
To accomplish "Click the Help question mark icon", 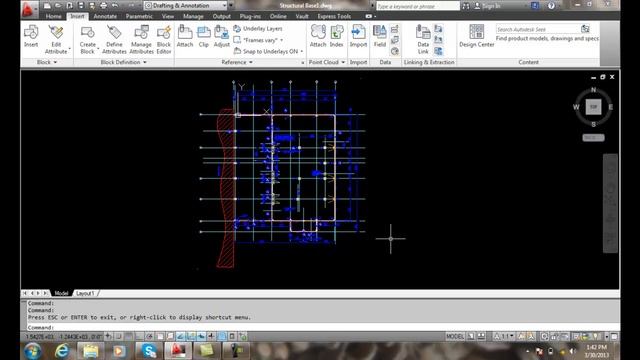I will 551,6.
